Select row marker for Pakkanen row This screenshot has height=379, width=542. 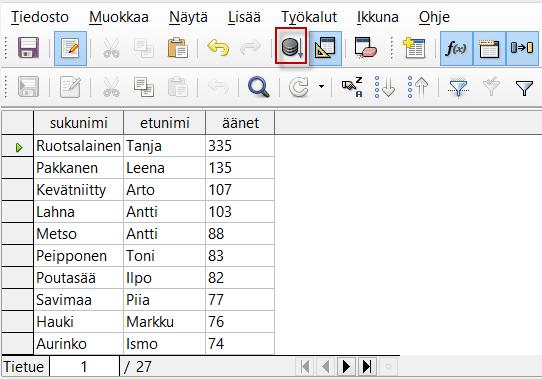(18, 168)
